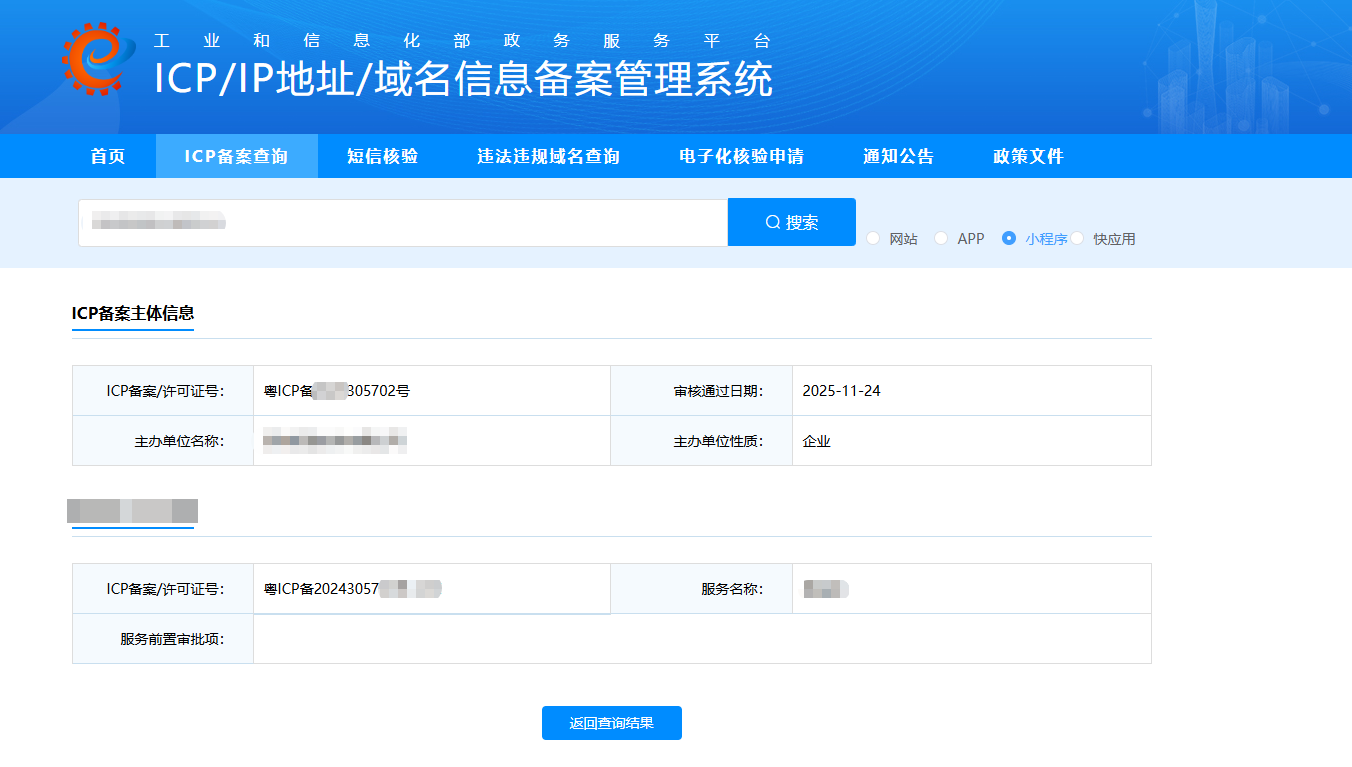1352x767 pixels.
Task: Click the ICP/IP地址/域名信息备案管理系统 title
Action: pos(463,79)
